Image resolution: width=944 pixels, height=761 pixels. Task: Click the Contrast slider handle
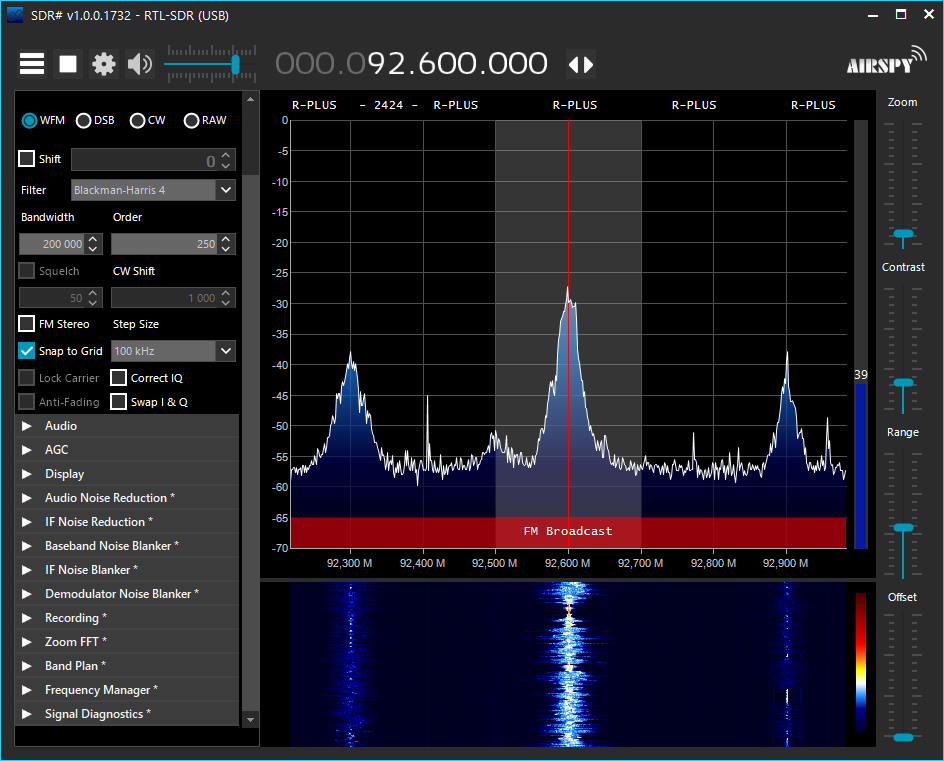click(903, 384)
